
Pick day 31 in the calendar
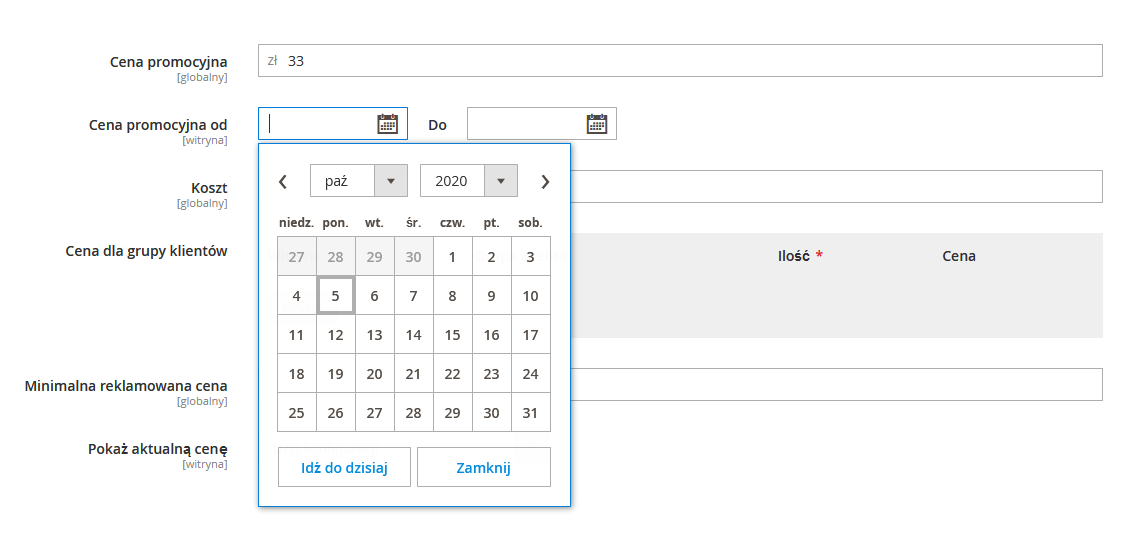click(531, 412)
